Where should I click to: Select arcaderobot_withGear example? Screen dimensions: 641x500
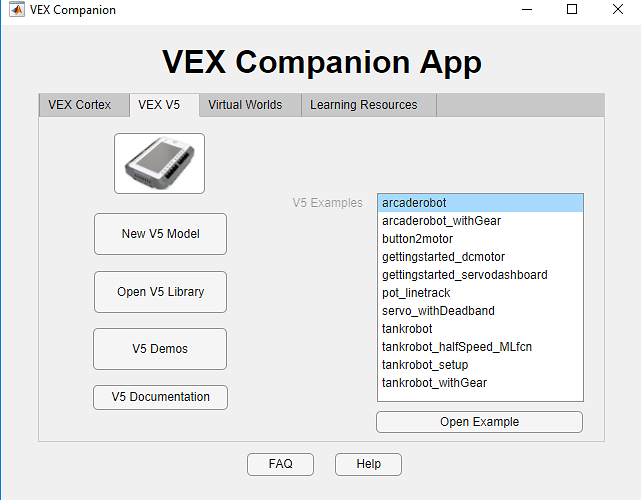pyautogui.click(x=480, y=221)
